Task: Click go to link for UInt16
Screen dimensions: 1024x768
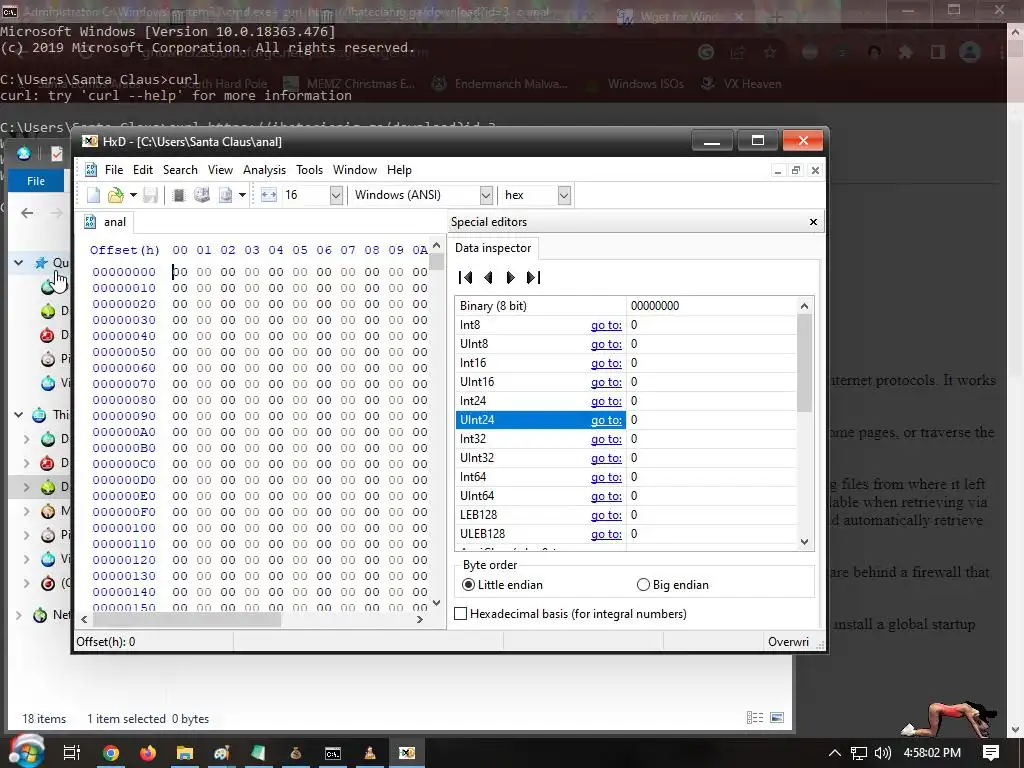Action: (606, 382)
